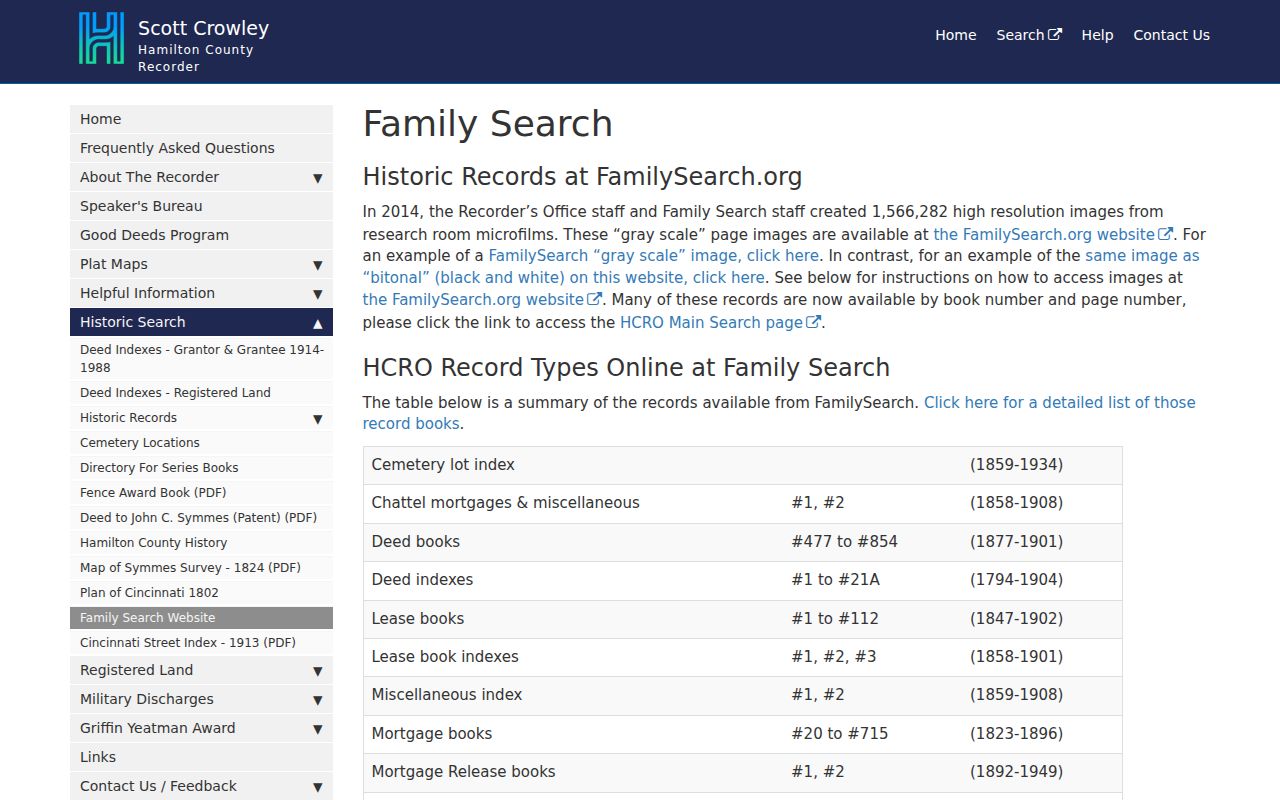
Task: Follow first 'the FamilySearch.org website' link
Action: 1053,234
